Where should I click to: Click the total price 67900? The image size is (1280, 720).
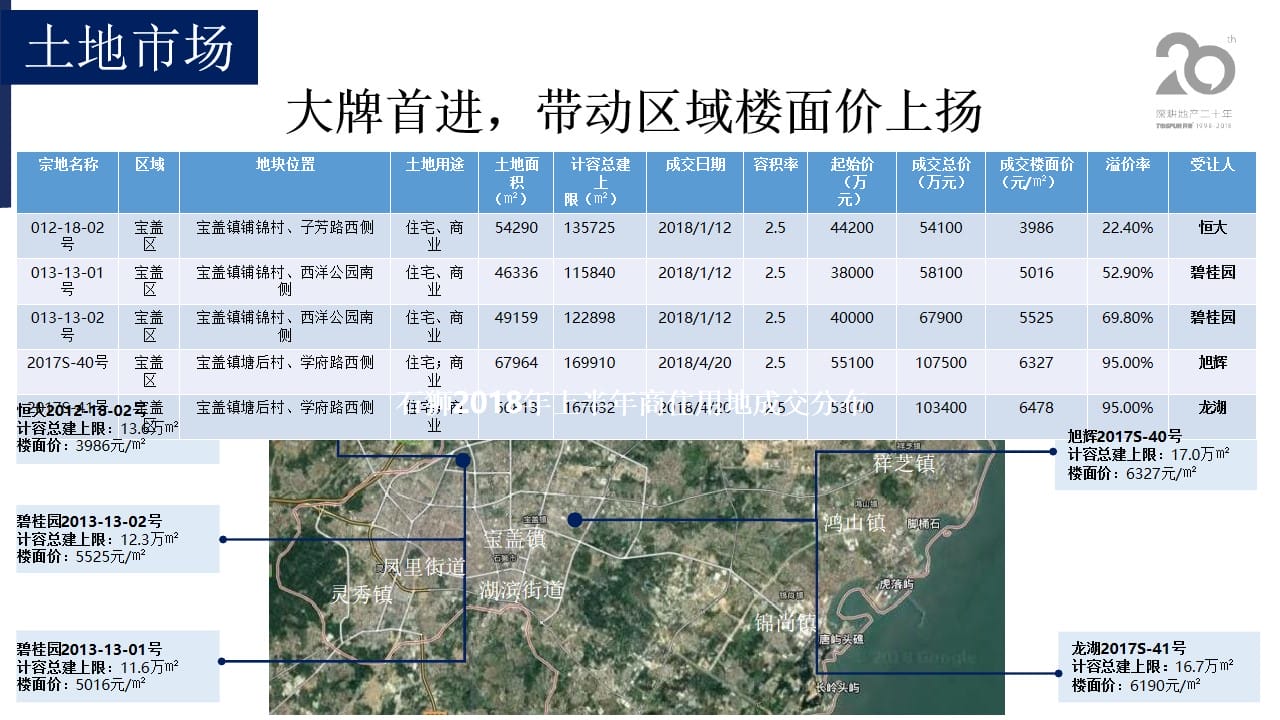(x=940, y=317)
